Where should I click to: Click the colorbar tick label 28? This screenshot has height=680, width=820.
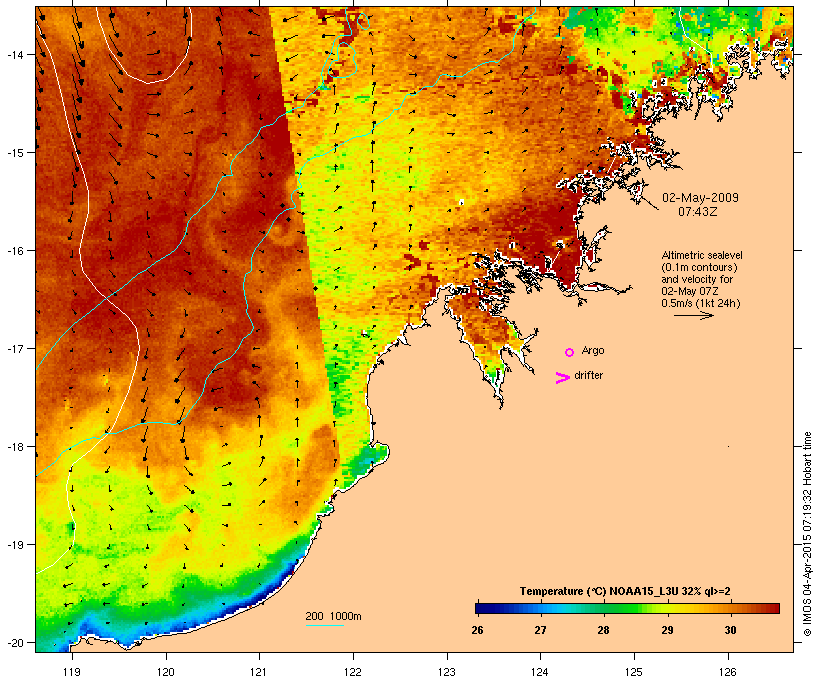[x=603, y=630]
